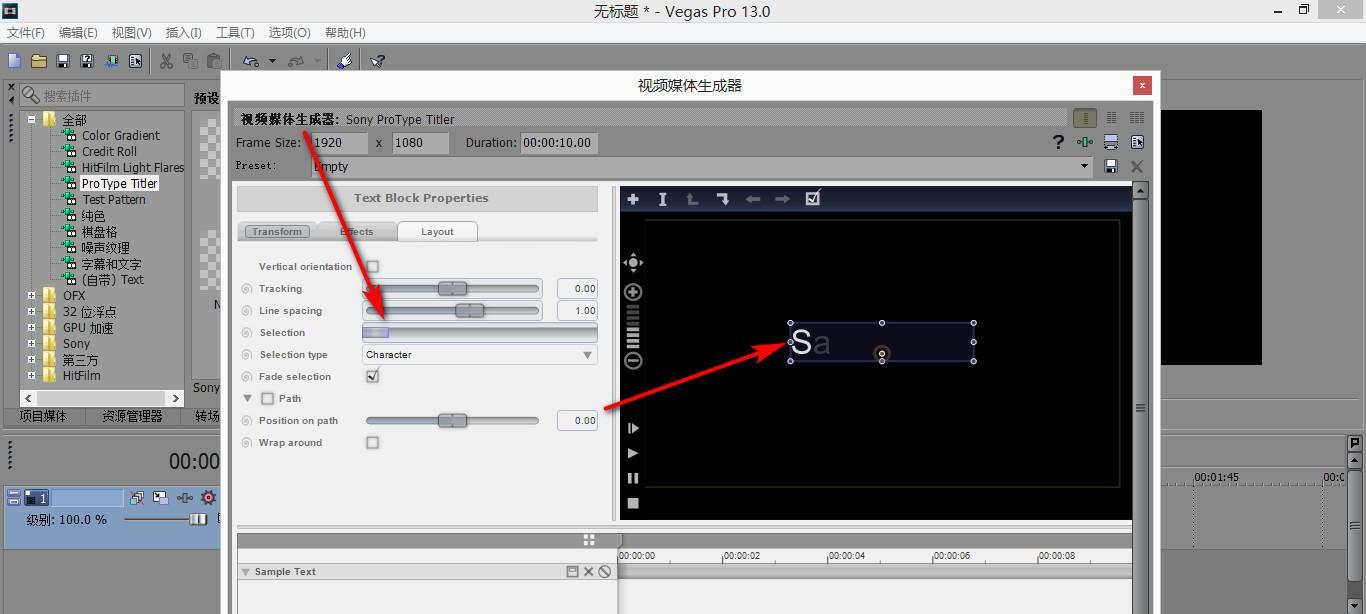Click the Save disk icon in main toolbar
The height and width of the screenshot is (614, 1366).
(x=63, y=61)
